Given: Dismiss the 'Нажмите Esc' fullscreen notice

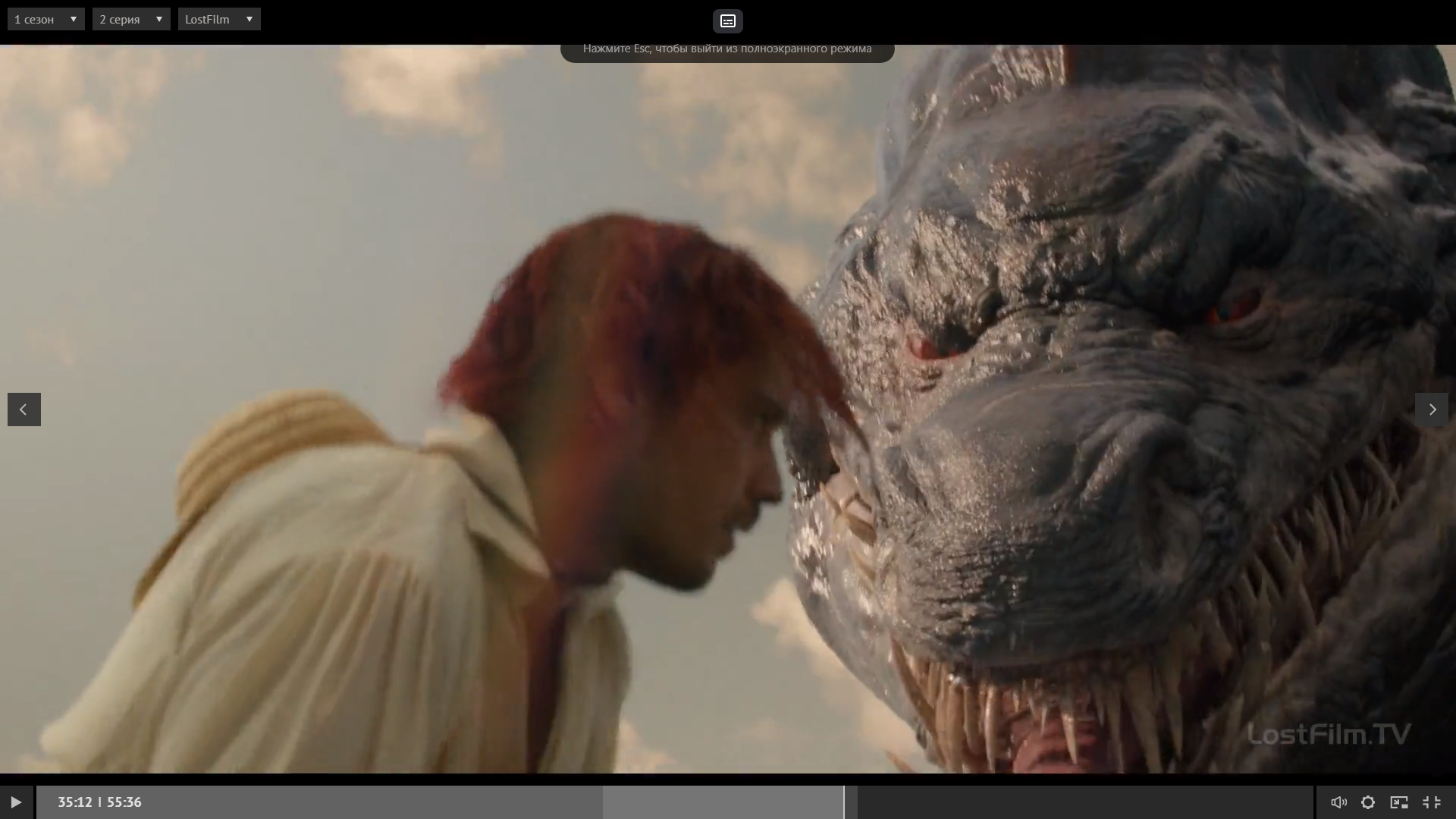Looking at the screenshot, I should [x=727, y=49].
